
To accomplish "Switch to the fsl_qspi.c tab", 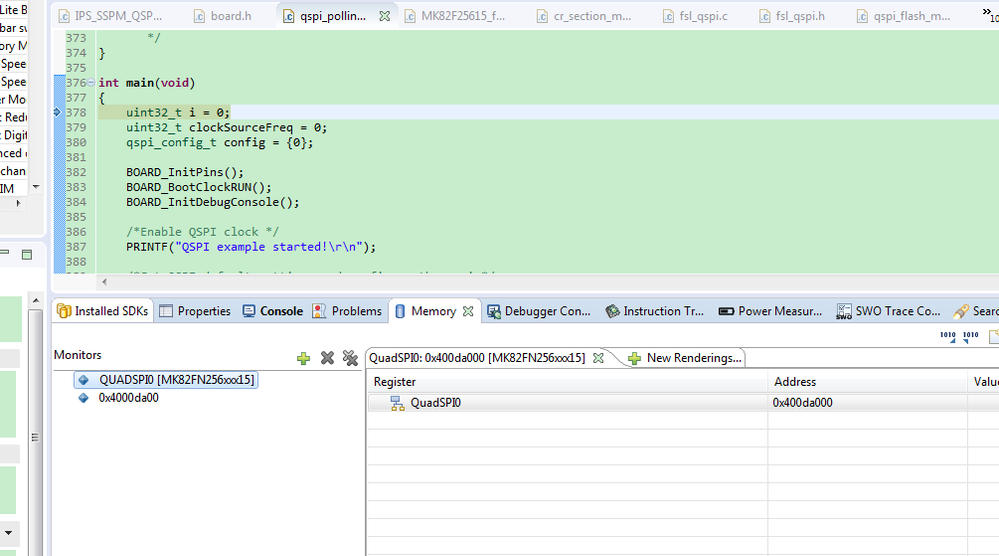I will [695, 16].
